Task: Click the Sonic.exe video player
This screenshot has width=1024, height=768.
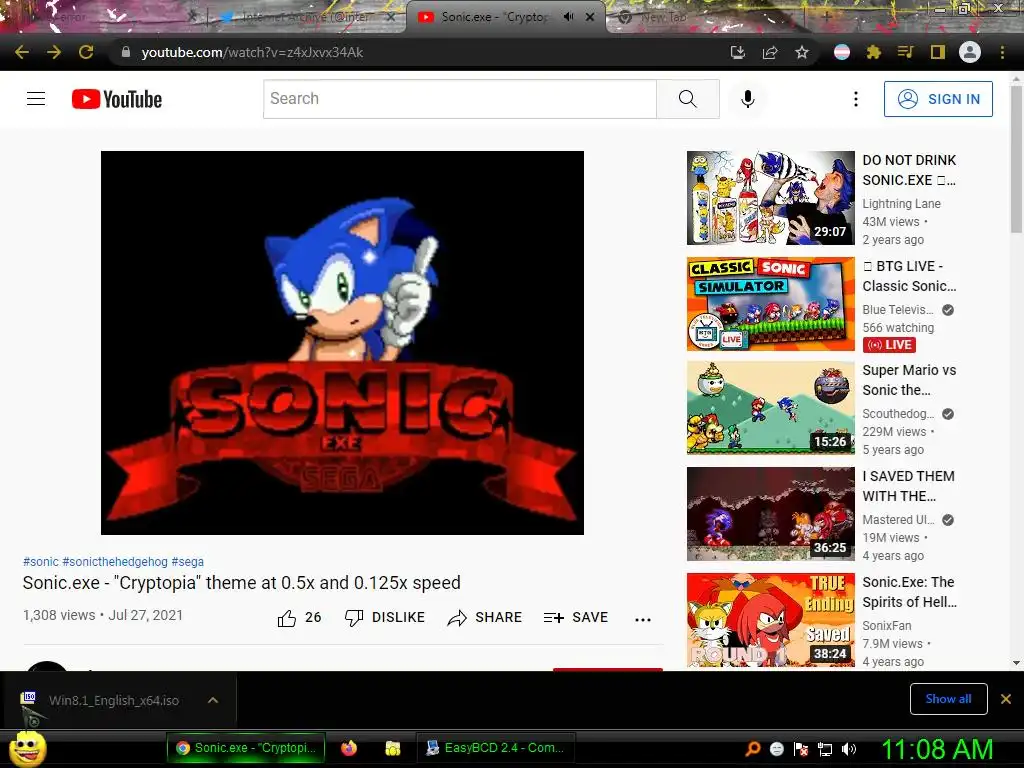Action: 342,343
